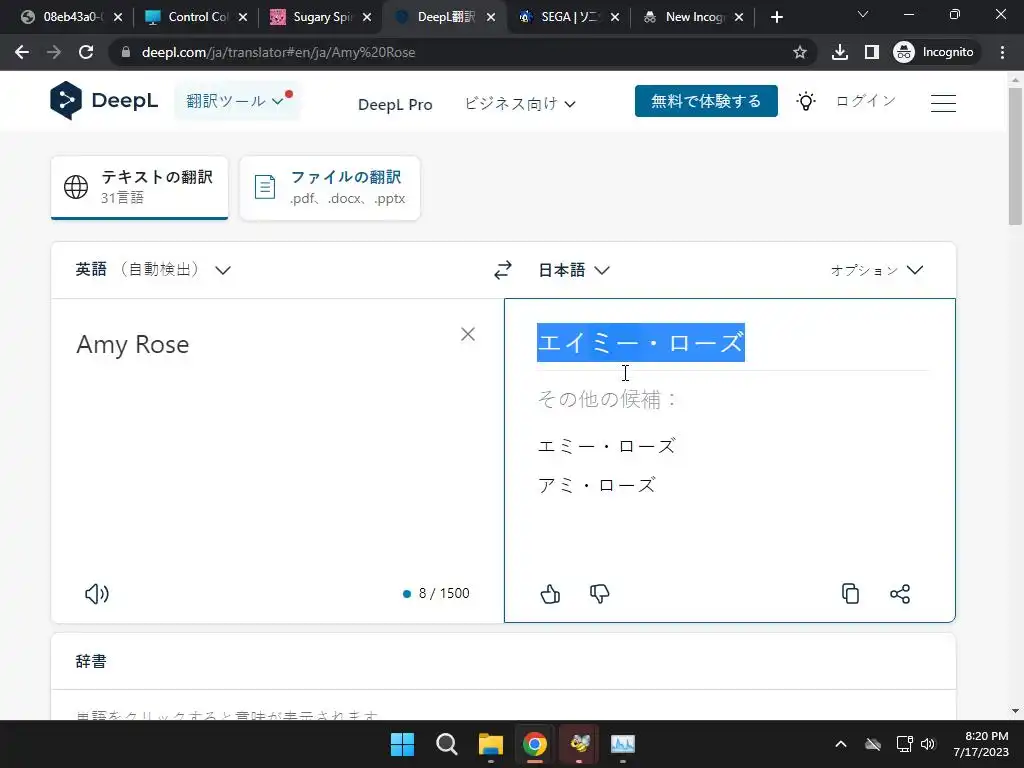Open Windows taskbar search

point(447,744)
